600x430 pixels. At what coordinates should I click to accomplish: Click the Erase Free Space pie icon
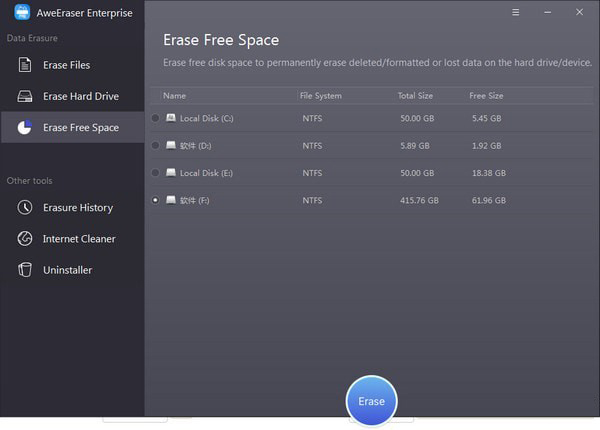(x=25, y=128)
